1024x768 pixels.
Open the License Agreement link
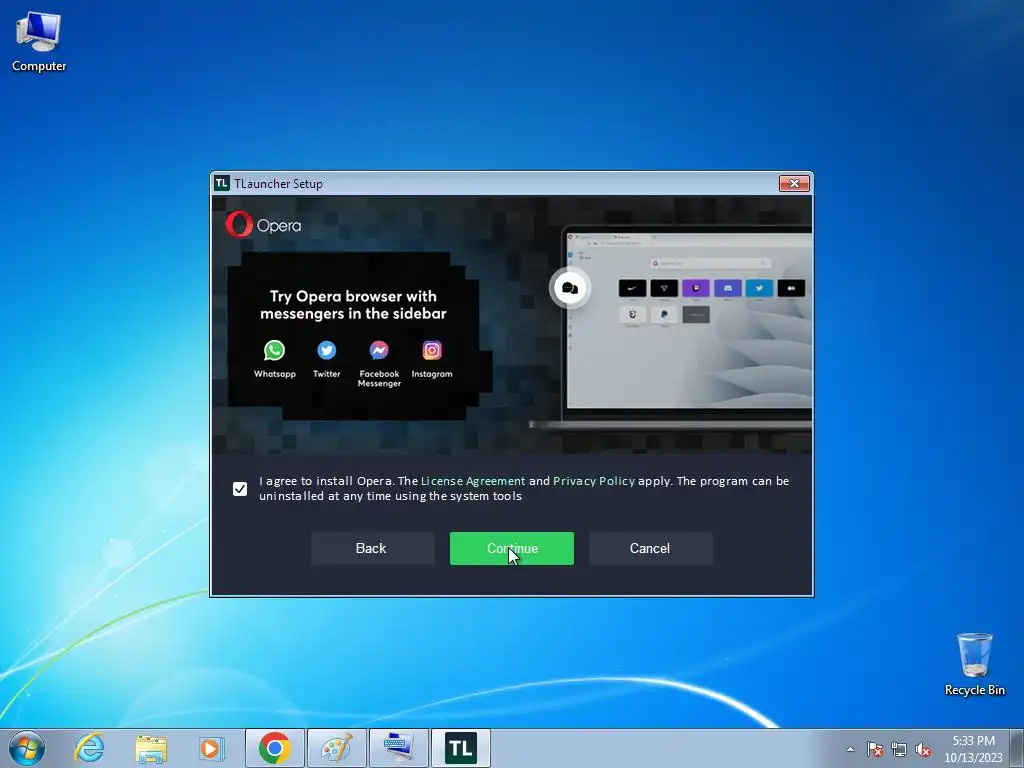(473, 481)
